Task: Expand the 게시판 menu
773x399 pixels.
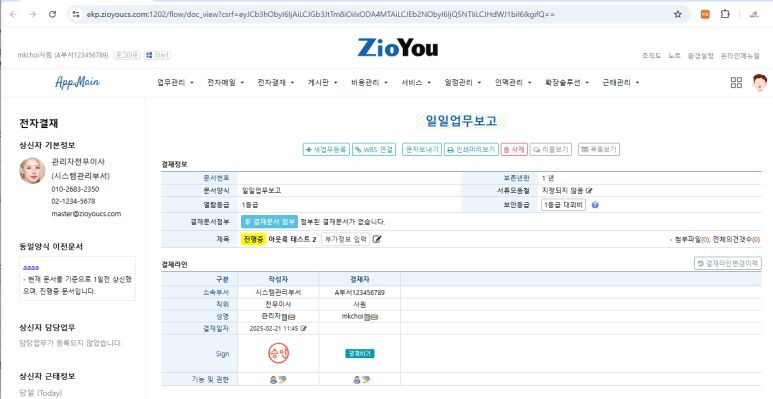Action: click(x=322, y=83)
